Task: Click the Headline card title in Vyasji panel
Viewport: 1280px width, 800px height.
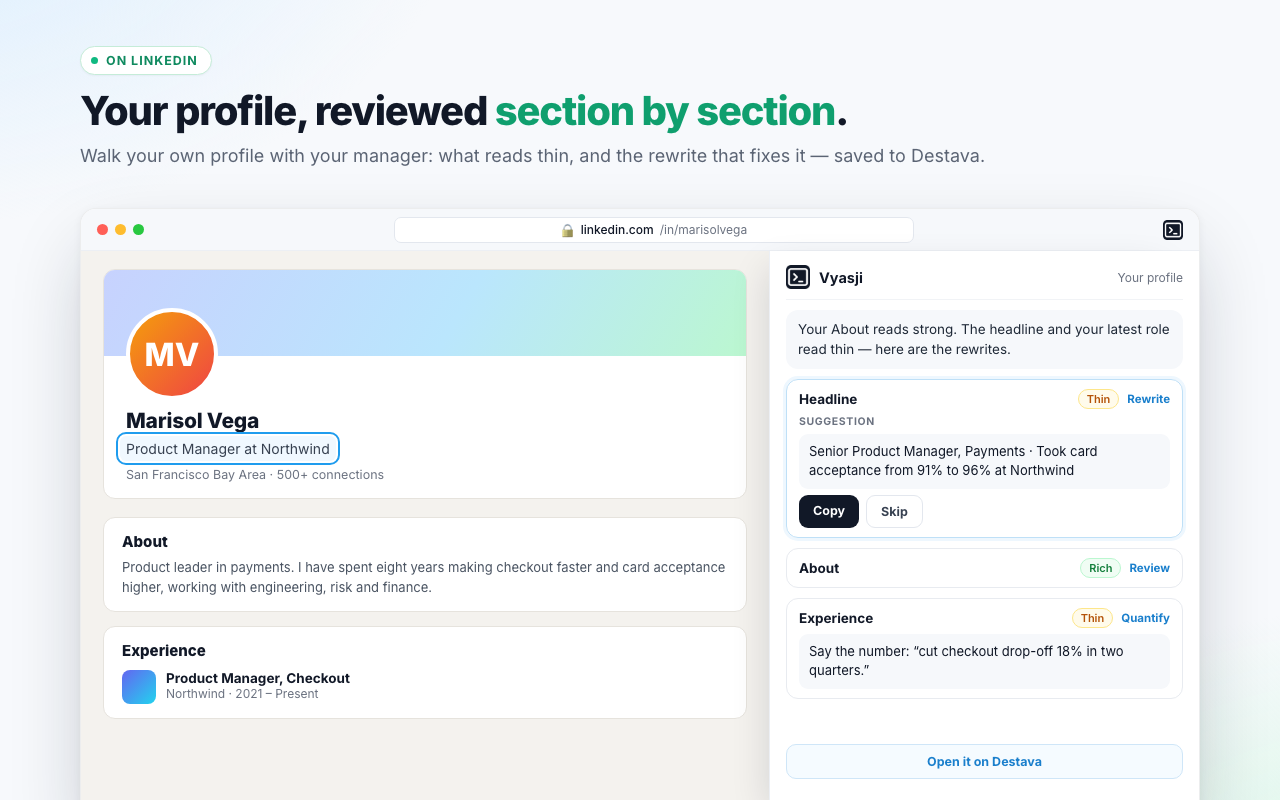Action: (x=828, y=399)
